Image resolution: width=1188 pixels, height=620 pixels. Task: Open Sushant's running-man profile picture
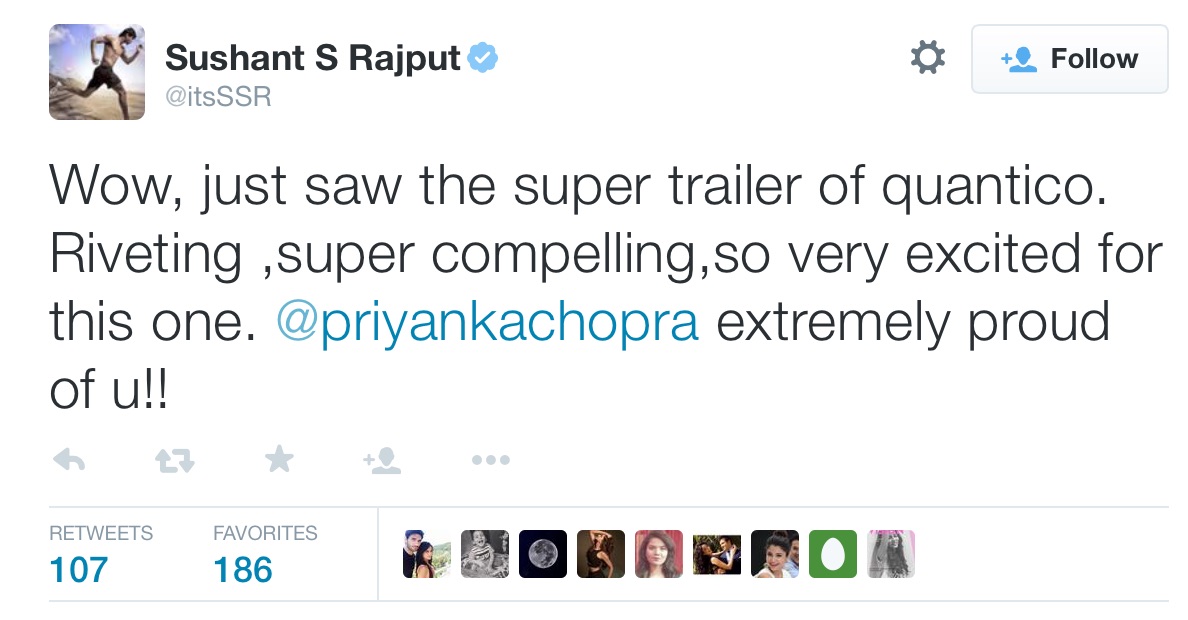[96, 71]
